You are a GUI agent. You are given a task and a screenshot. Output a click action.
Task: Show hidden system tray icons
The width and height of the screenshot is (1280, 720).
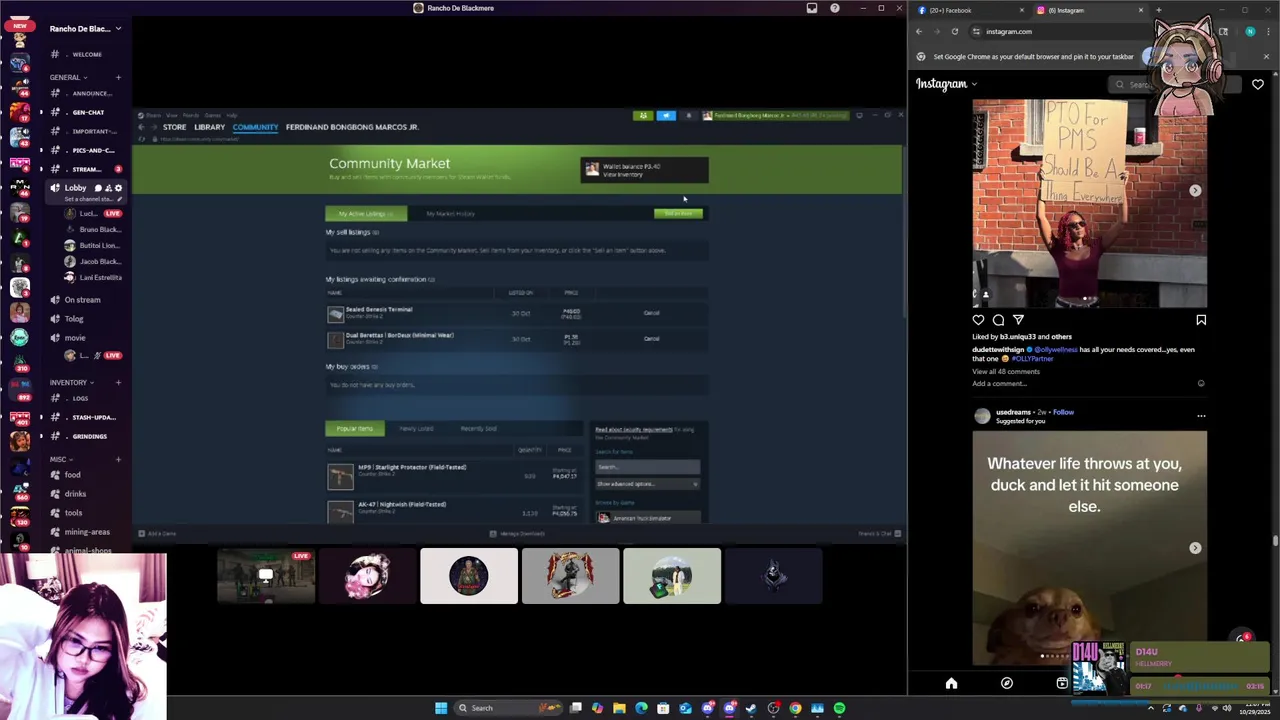[1150, 708]
